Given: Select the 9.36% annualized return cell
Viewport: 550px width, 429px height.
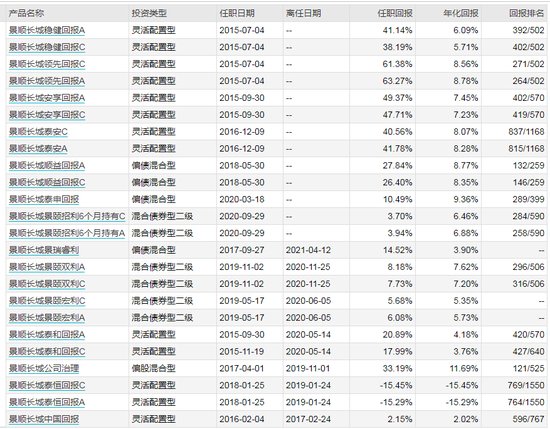Looking at the screenshot, I should pyautogui.click(x=466, y=199).
